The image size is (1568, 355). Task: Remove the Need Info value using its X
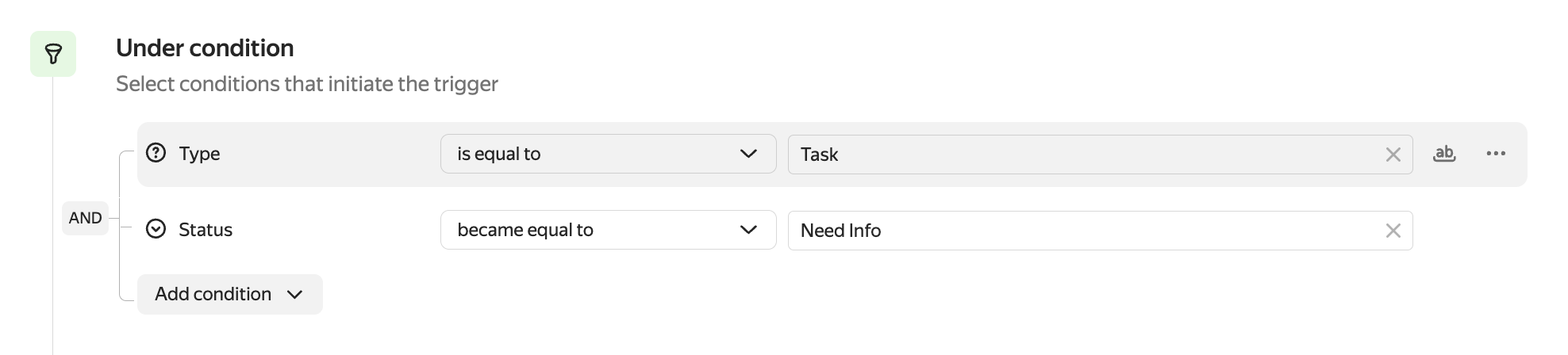point(1393,231)
